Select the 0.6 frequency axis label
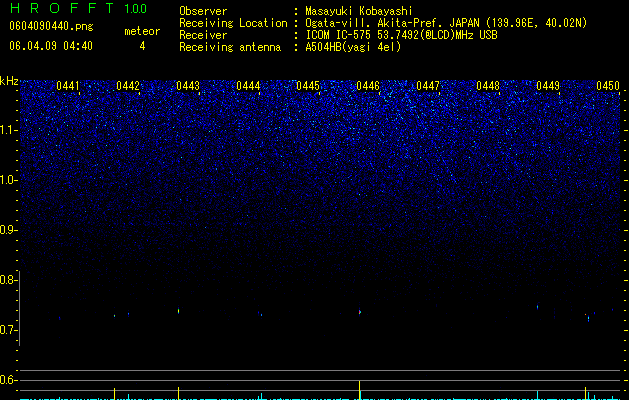 8,380
